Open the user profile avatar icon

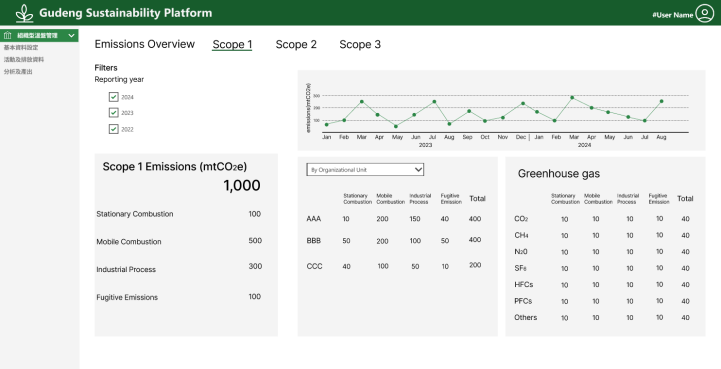704,13
